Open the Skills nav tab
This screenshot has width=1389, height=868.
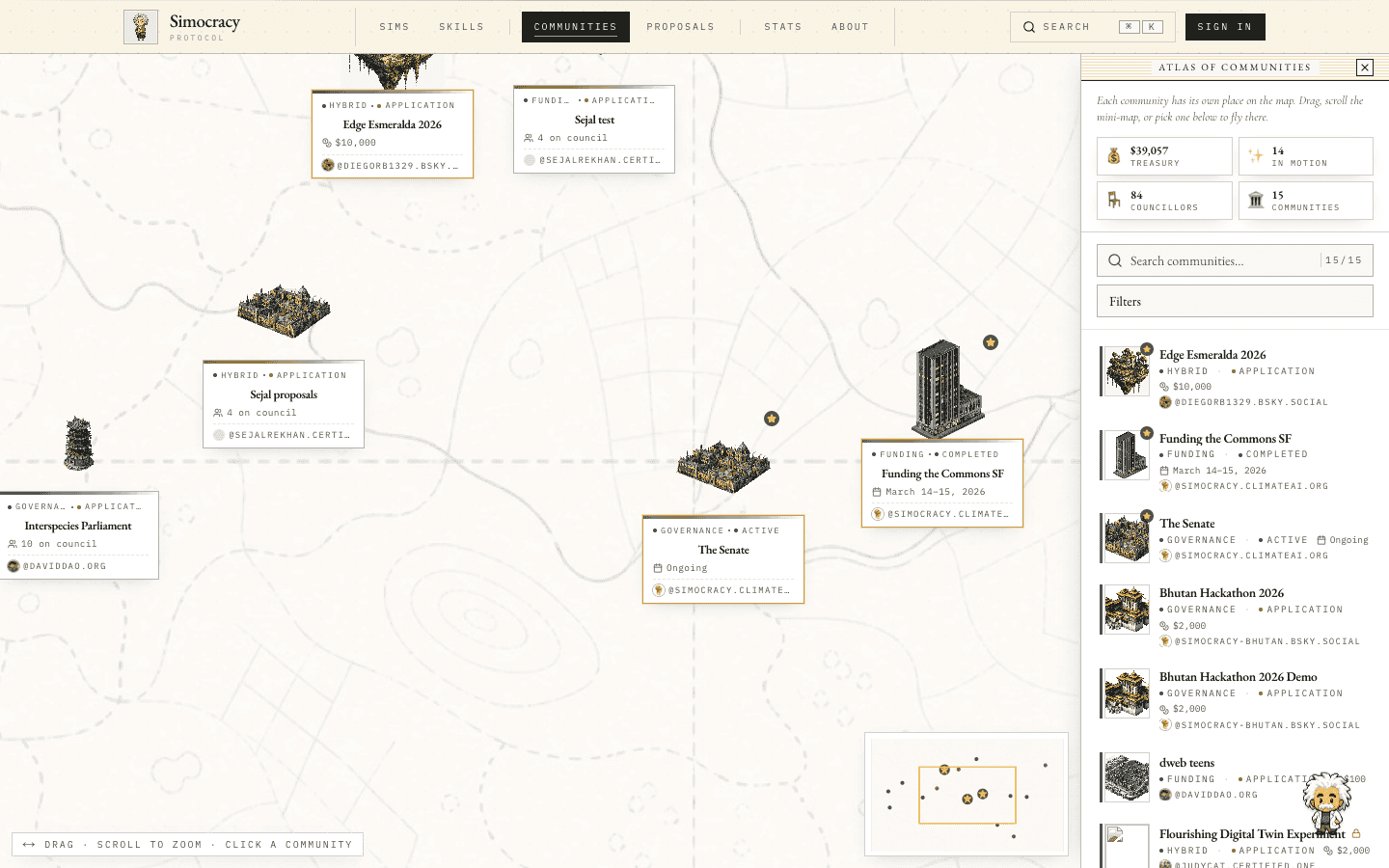(x=461, y=27)
